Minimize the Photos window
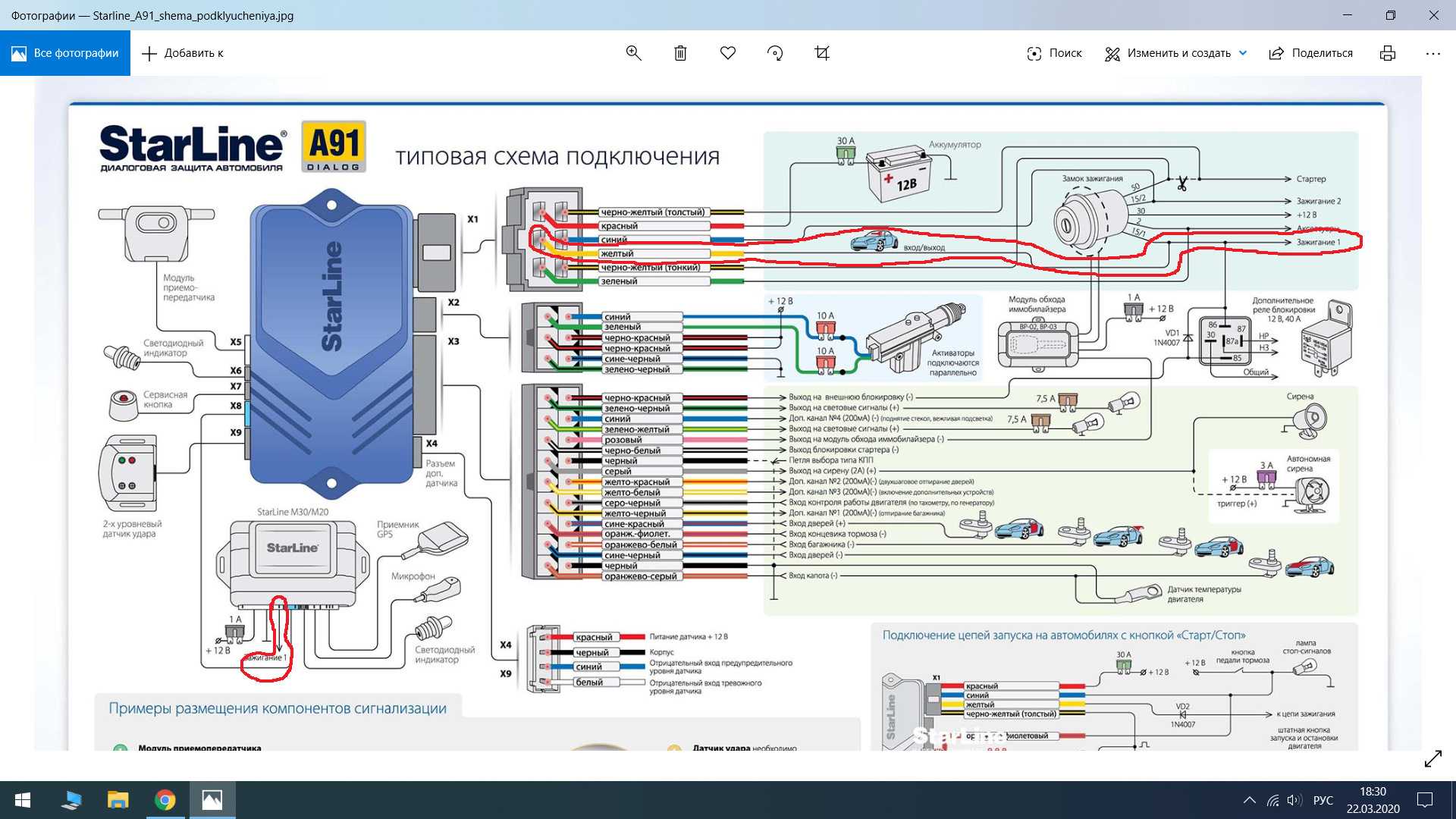Viewport: 1456px width, 819px height. (x=1348, y=15)
